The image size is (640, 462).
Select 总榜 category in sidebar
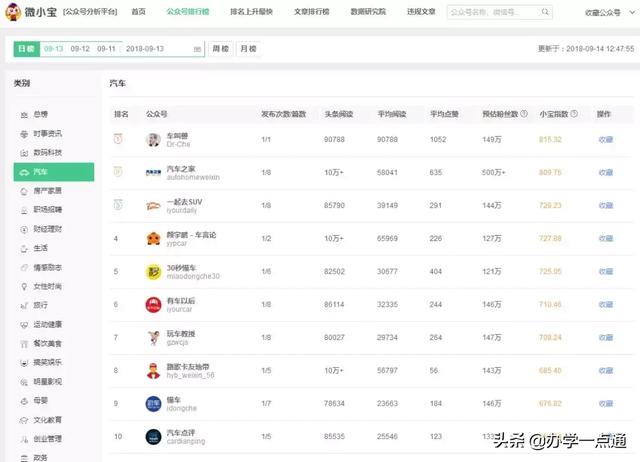40,115
